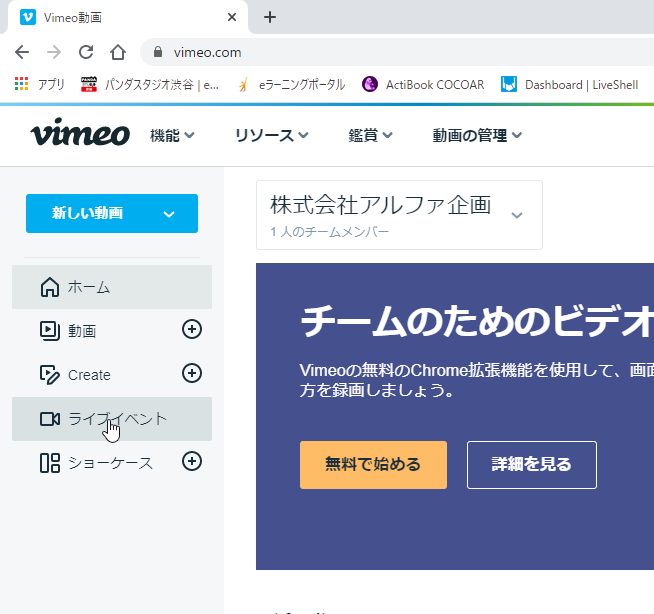Open ショーケース in the sidebar
654x614 pixels.
[112, 463]
